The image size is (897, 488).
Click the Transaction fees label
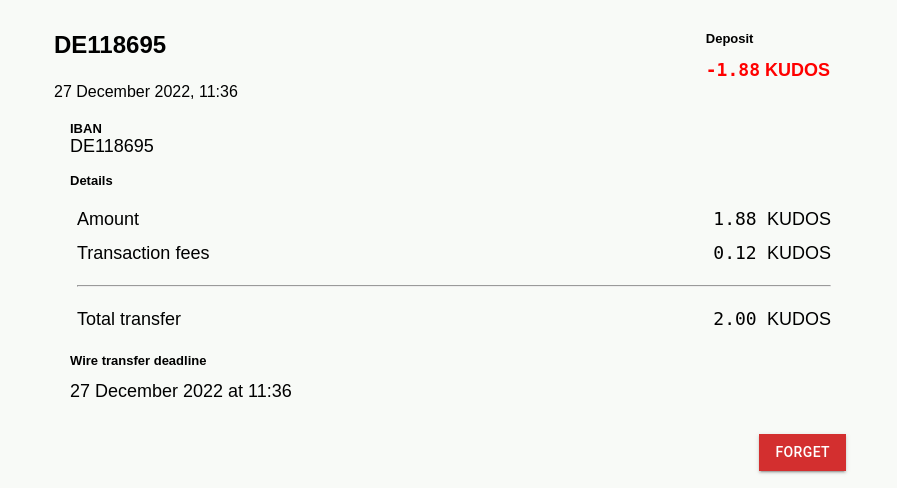pyautogui.click(x=143, y=253)
